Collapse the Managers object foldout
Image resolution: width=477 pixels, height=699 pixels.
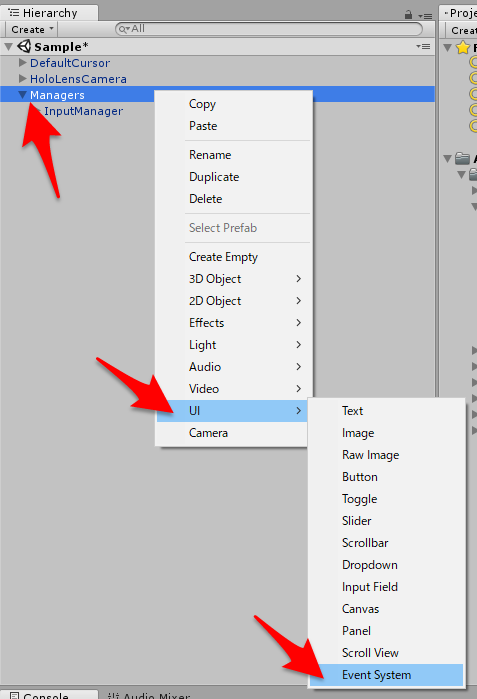coord(22,95)
